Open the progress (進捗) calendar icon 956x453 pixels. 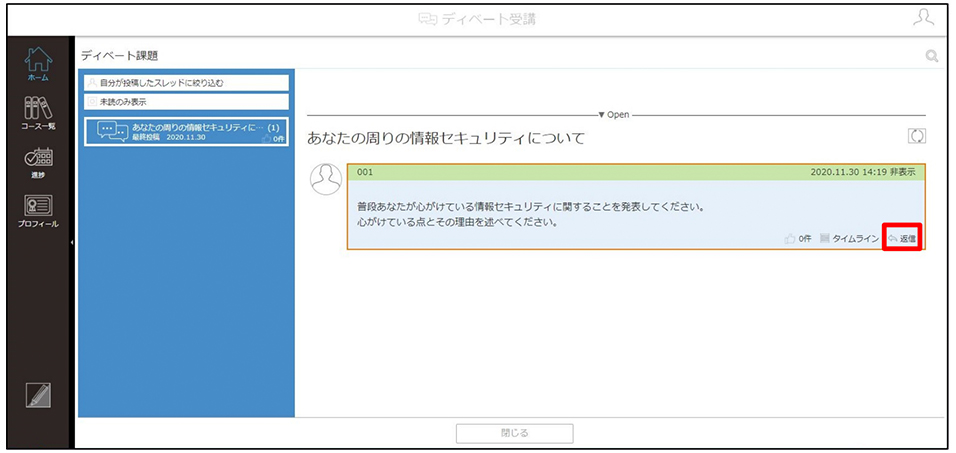click(38, 162)
